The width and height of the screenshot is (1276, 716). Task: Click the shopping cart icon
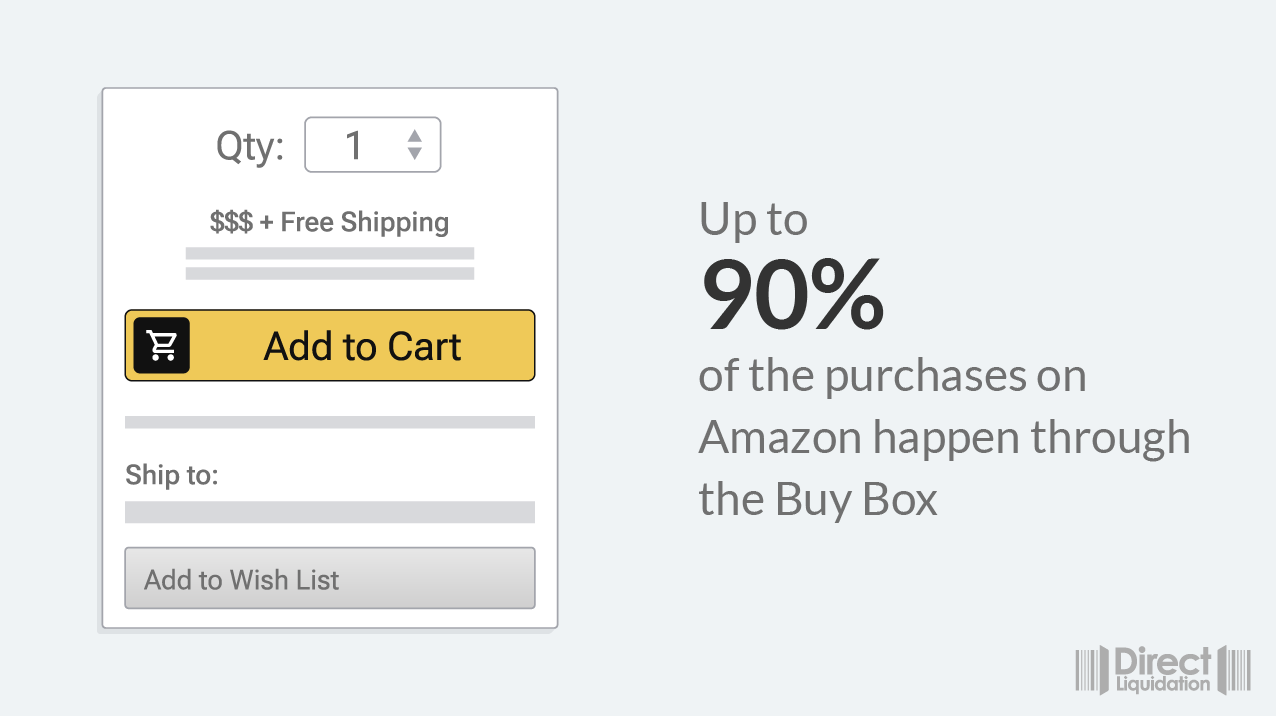pos(162,345)
